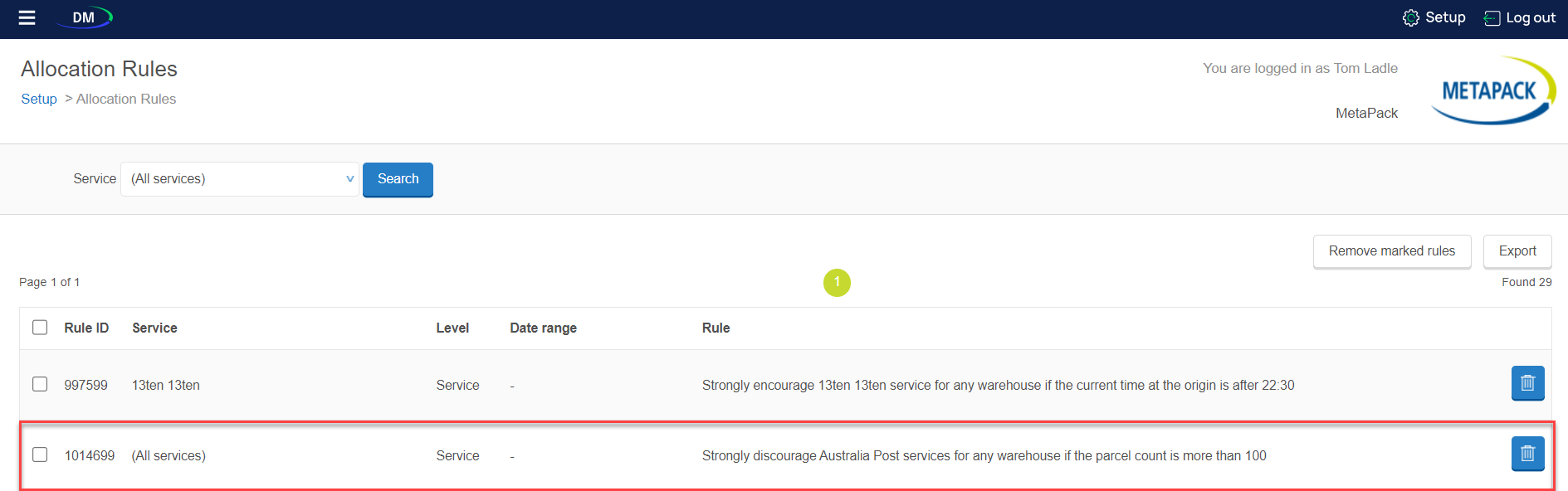Click the Log out arrow icon
Image resolution: width=1568 pixels, height=491 pixels.
[1492, 18]
